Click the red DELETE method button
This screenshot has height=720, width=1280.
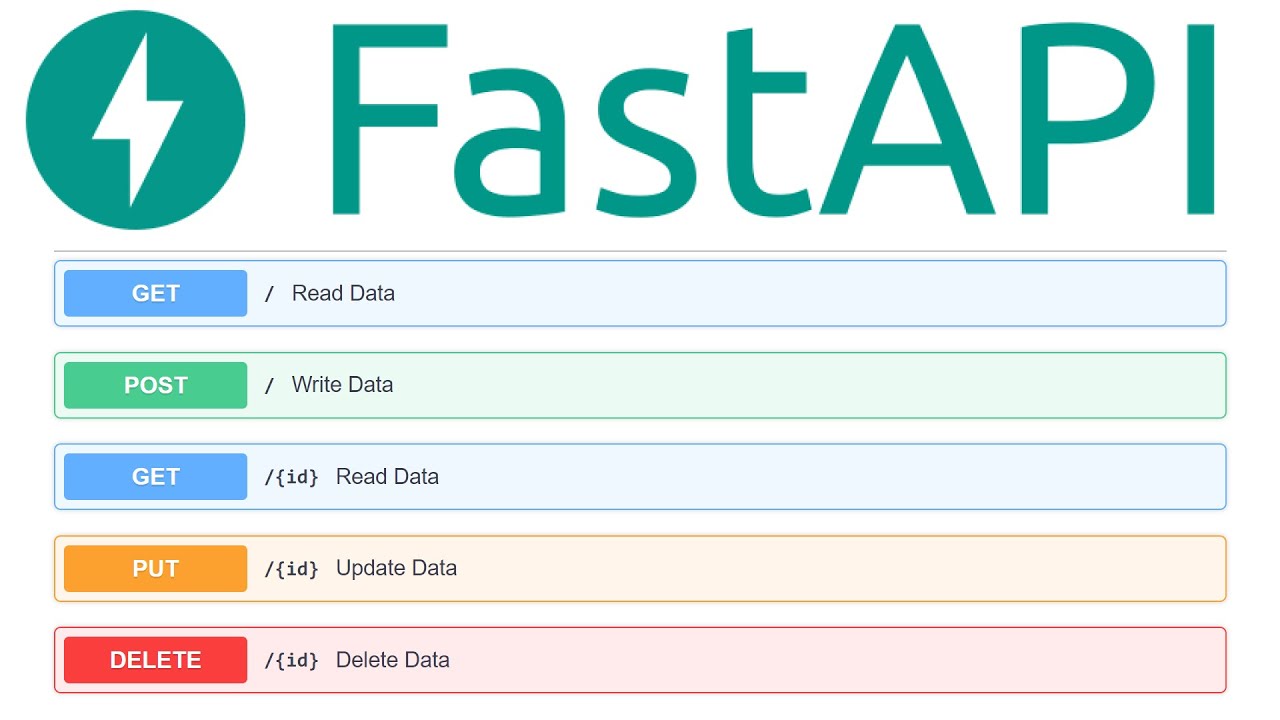[x=155, y=660]
